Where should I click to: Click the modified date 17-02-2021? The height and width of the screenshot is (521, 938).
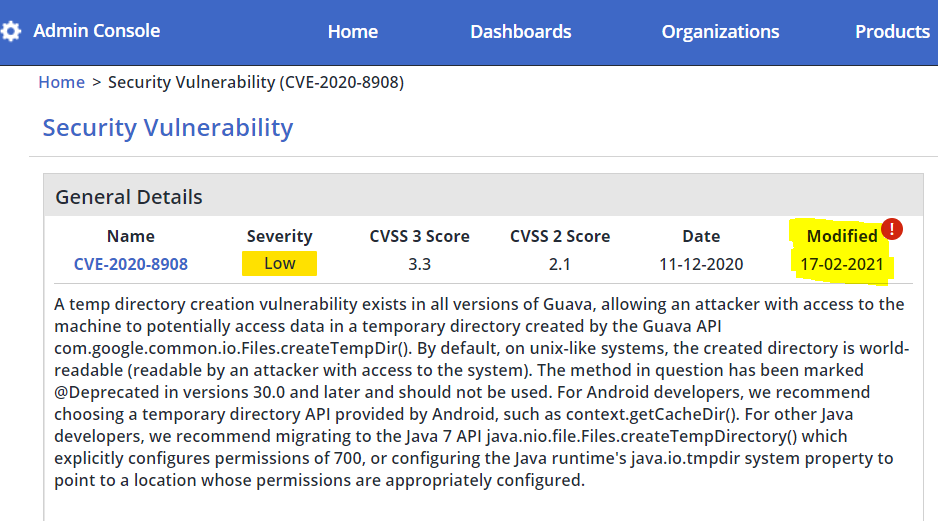841,265
